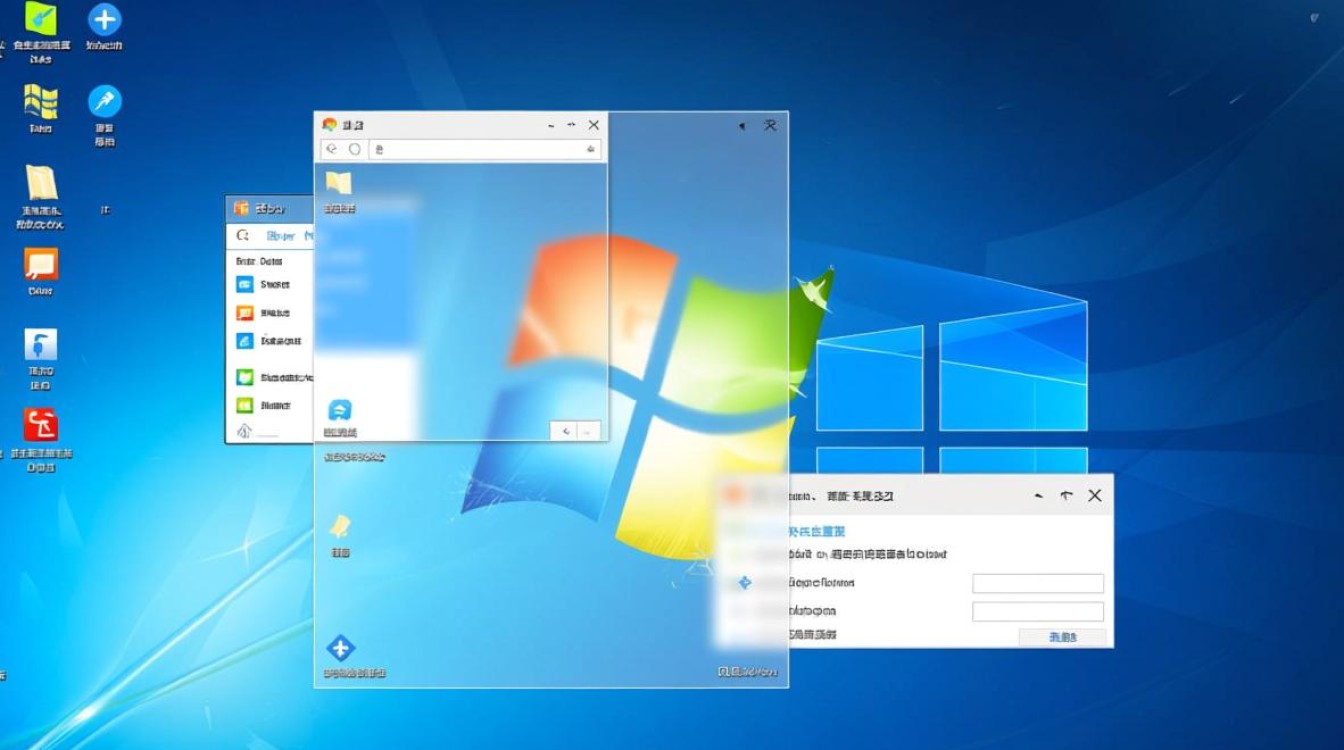1344x750 pixels.
Task: Click the first text field in dialog
Action: point(1038,583)
